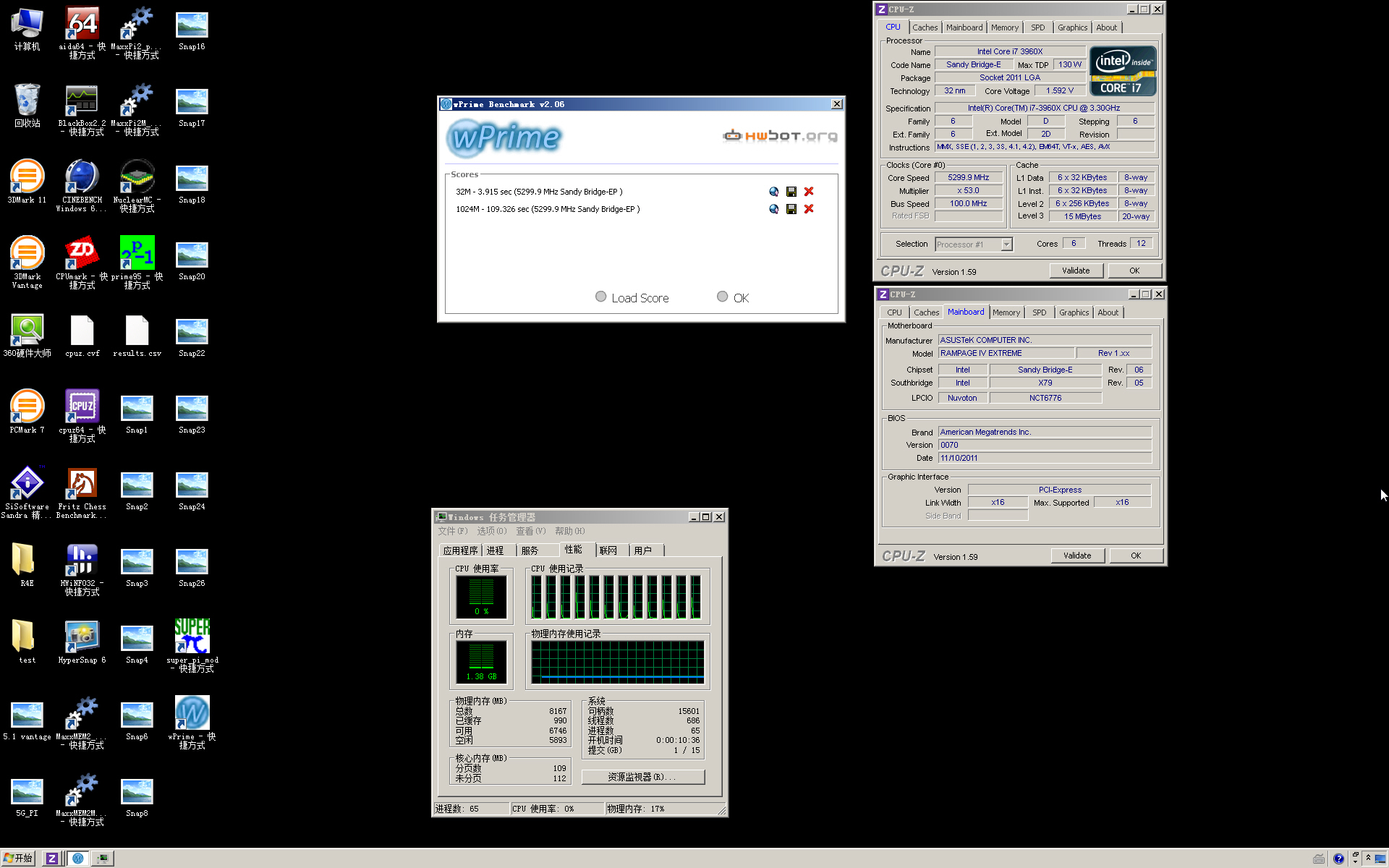Open the CINEBENCH desktop icon
Screen dimensions: 1389x868
[82, 186]
